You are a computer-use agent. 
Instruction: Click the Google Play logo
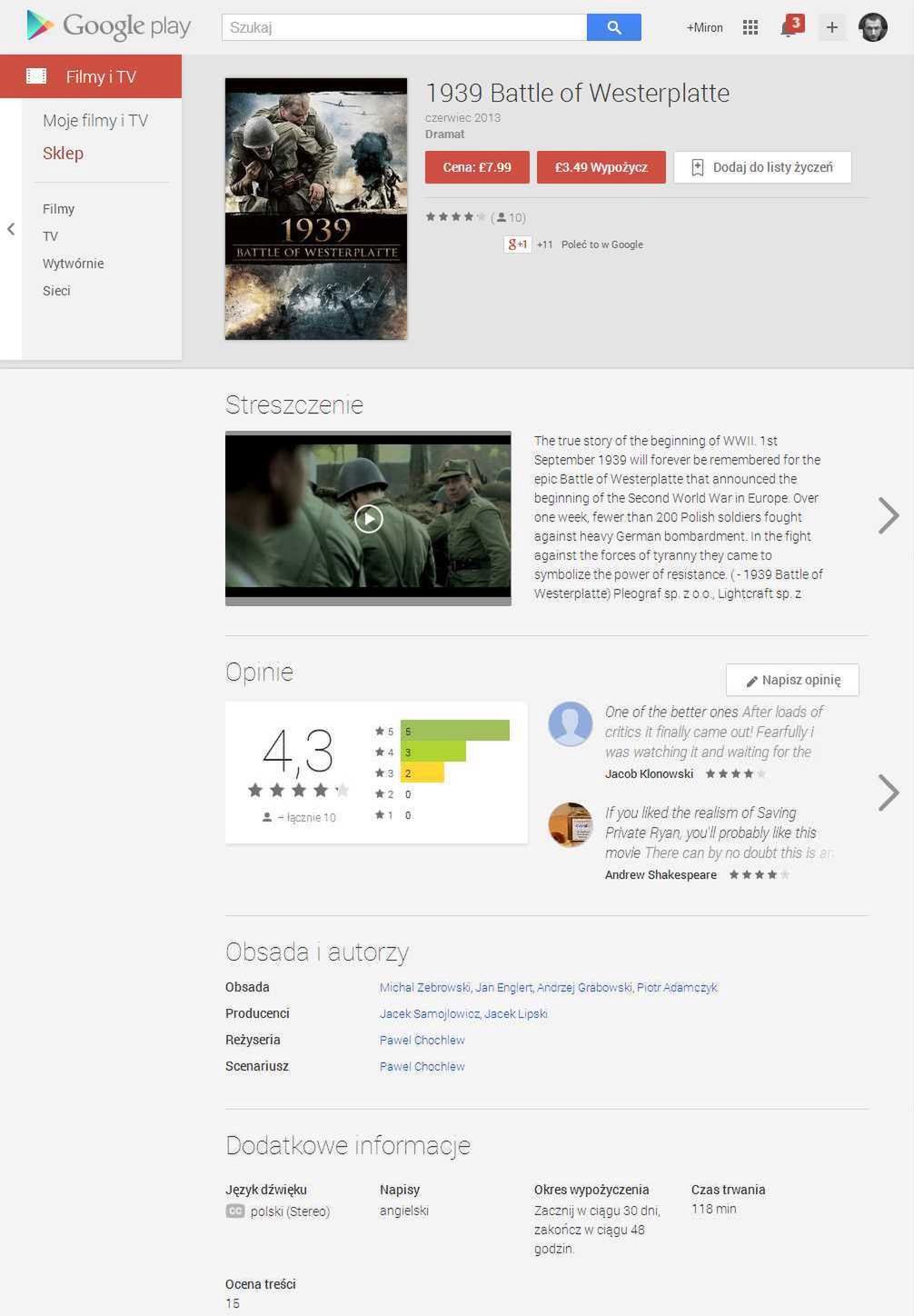(x=108, y=26)
